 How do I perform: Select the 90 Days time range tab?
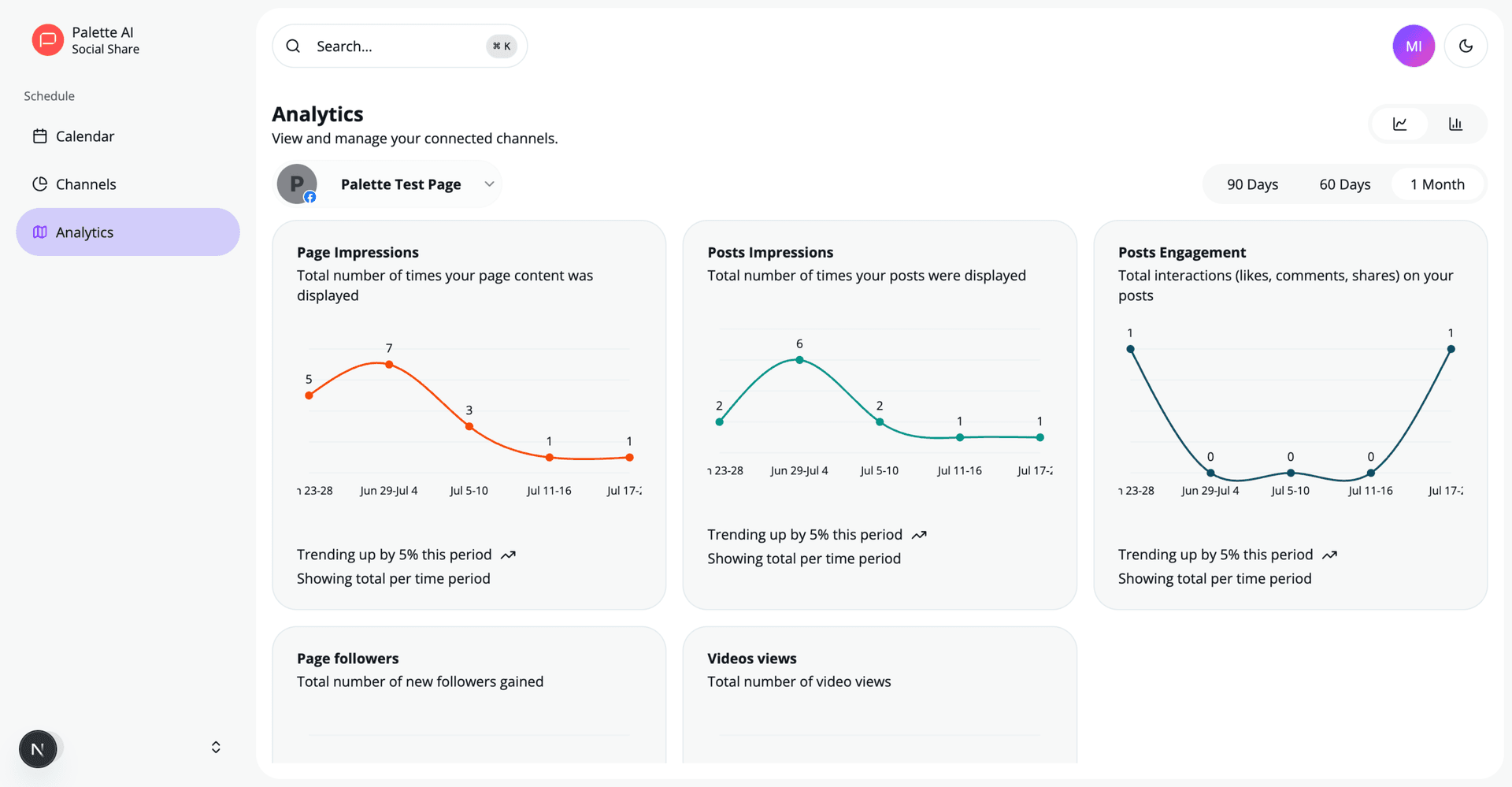click(1253, 184)
